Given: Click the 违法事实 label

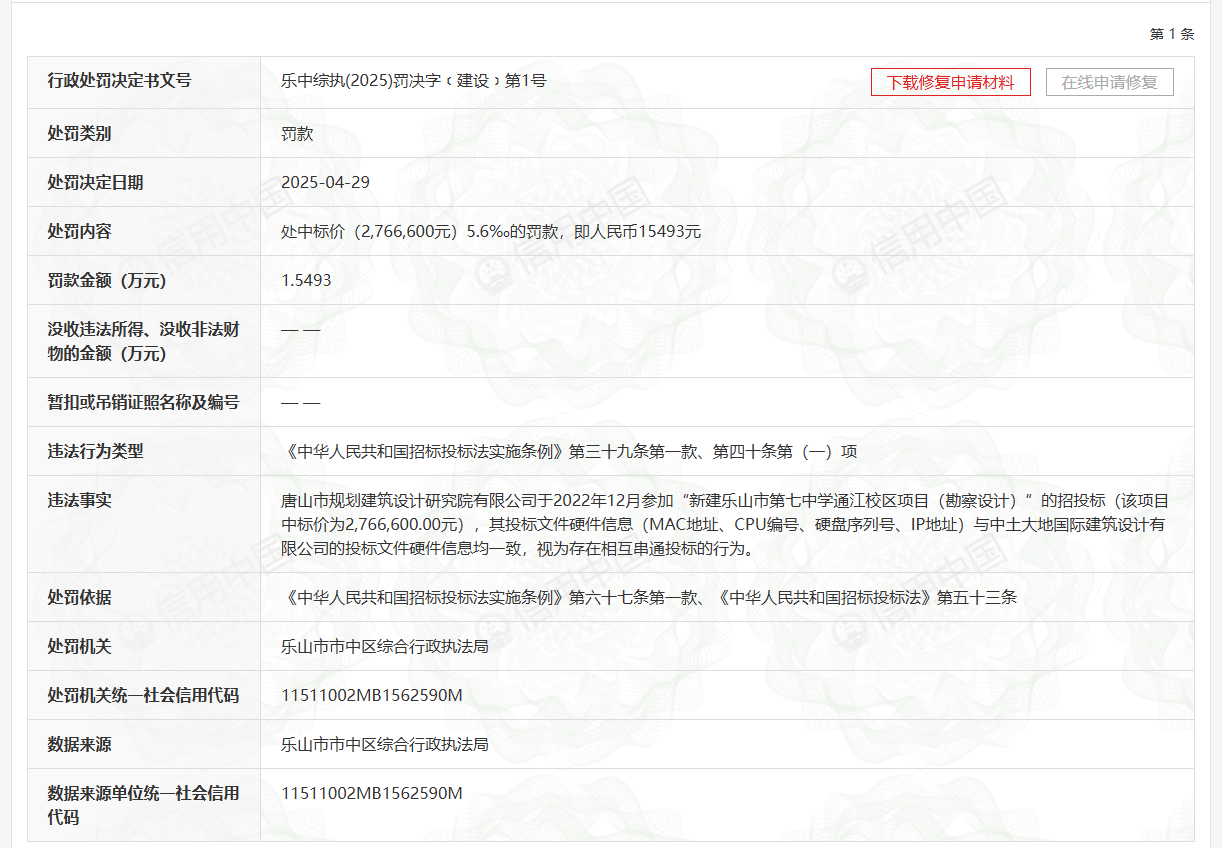Looking at the screenshot, I should pyautogui.click(x=79, y=500).
